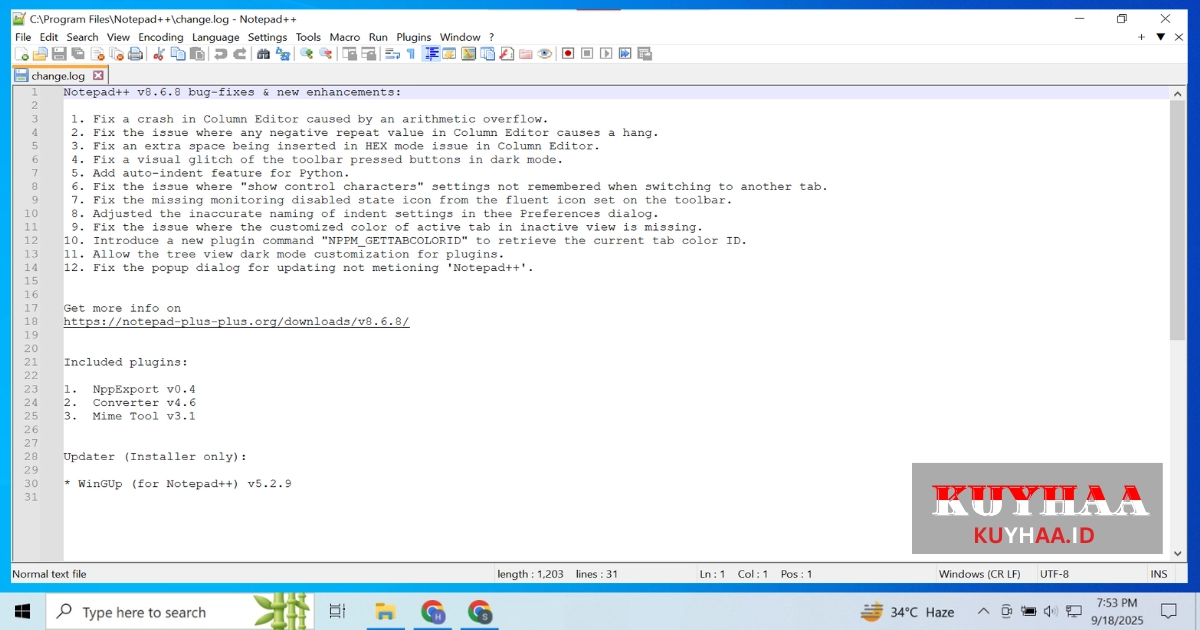Toggle the Show All Characters pilcrow icon
1200x630 pixels.
[x=410, y=54]
